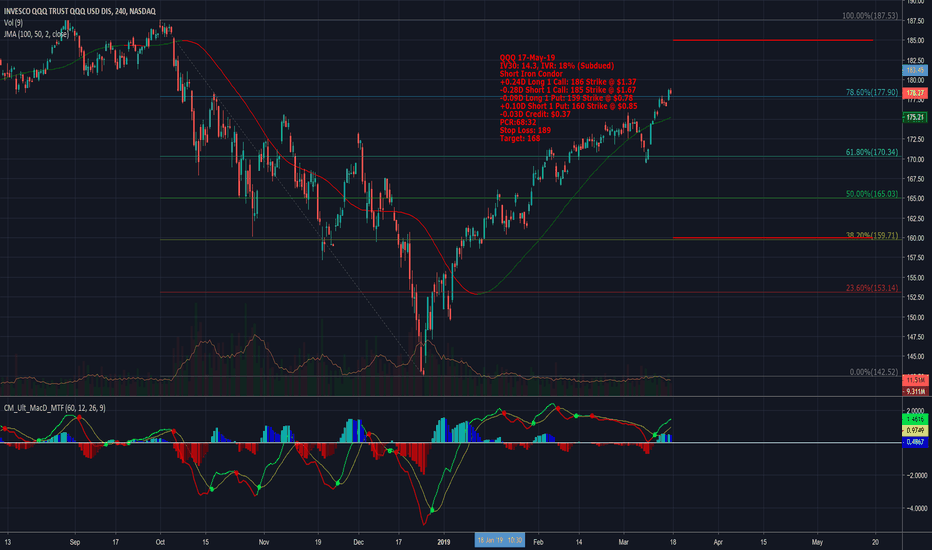Click the 'Short Iron Condor' annotation text
This screenshot has height=550, width=932.
point(531,74)
